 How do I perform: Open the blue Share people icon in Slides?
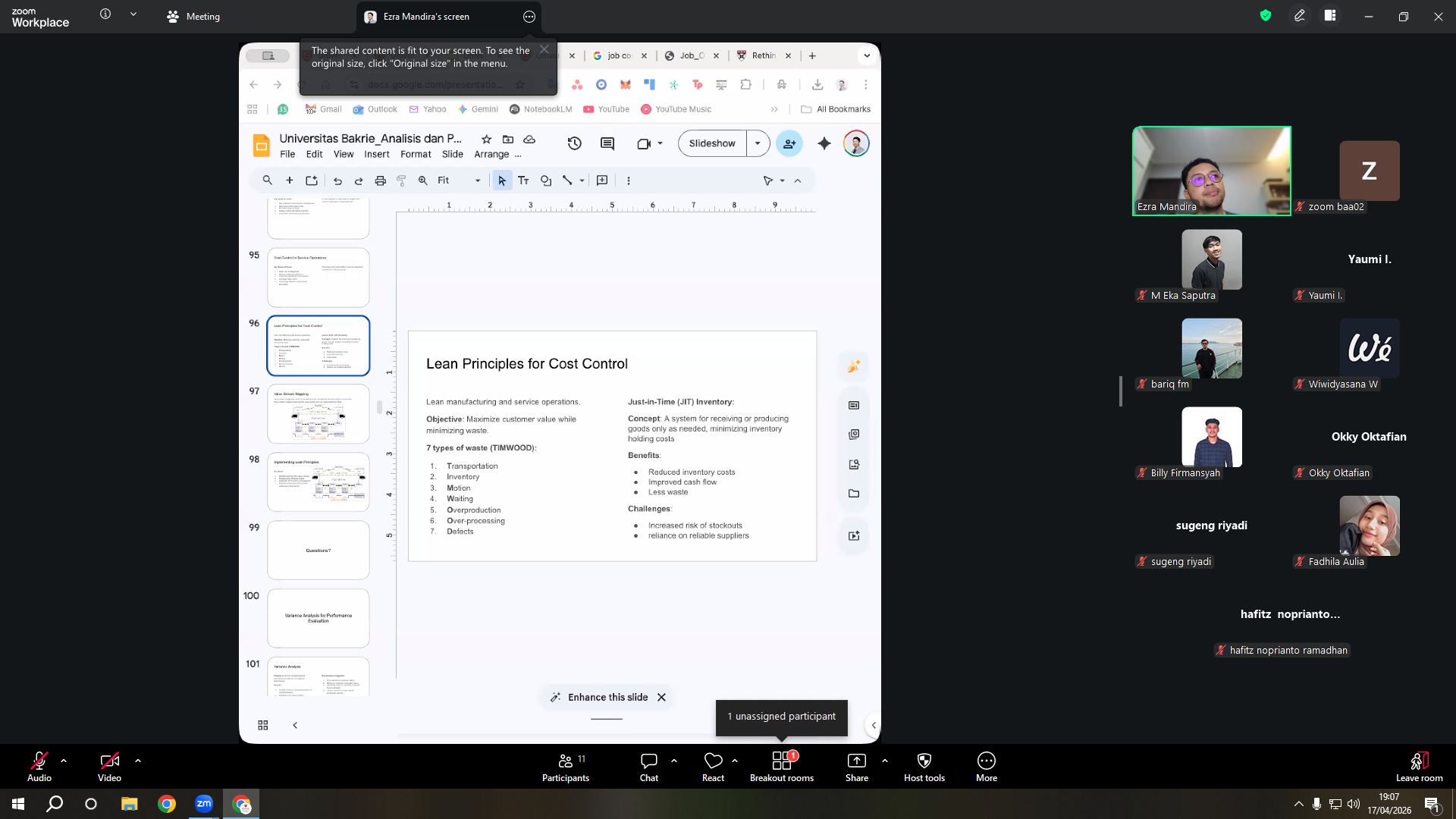[x=789, y=143]
